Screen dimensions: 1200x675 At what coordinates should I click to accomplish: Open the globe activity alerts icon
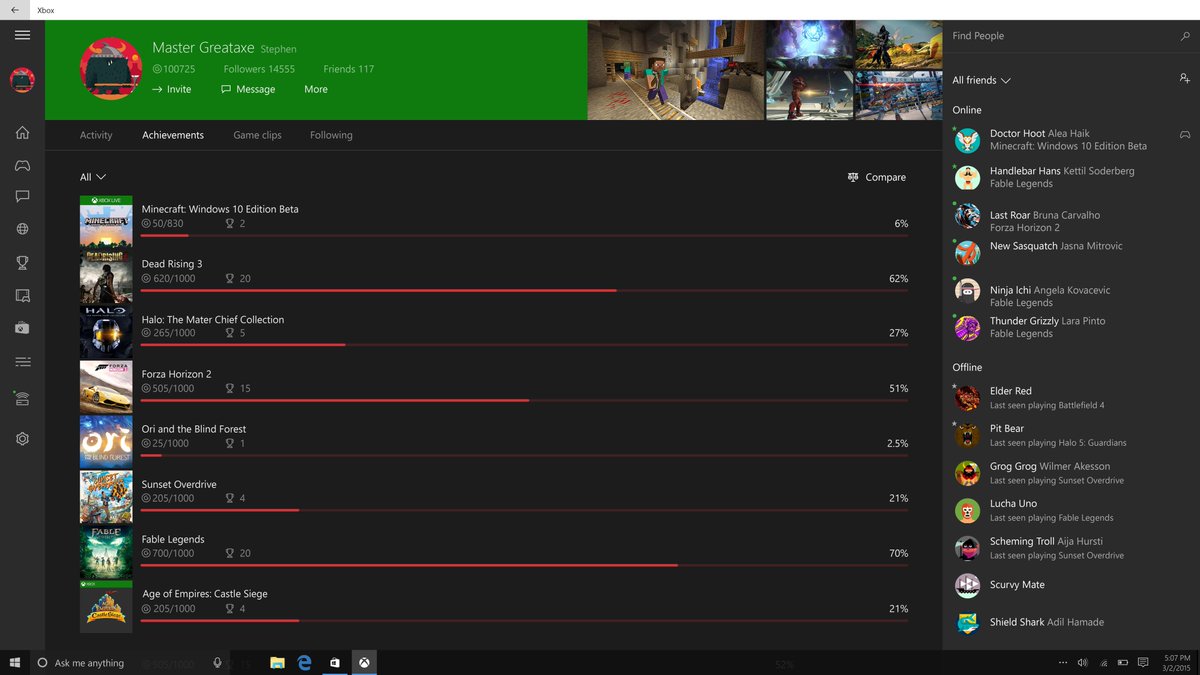coord(22,229)
